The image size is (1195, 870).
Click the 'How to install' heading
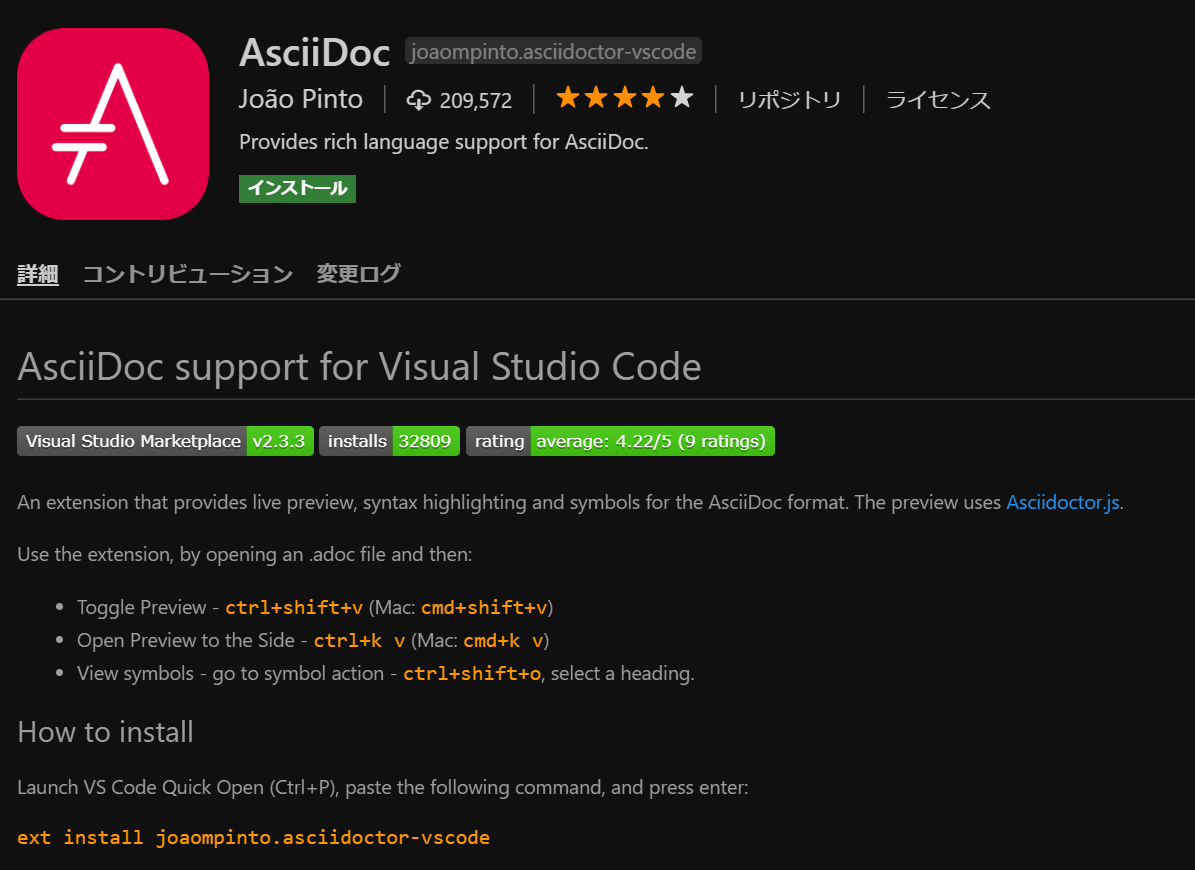(x=105, y=732)
